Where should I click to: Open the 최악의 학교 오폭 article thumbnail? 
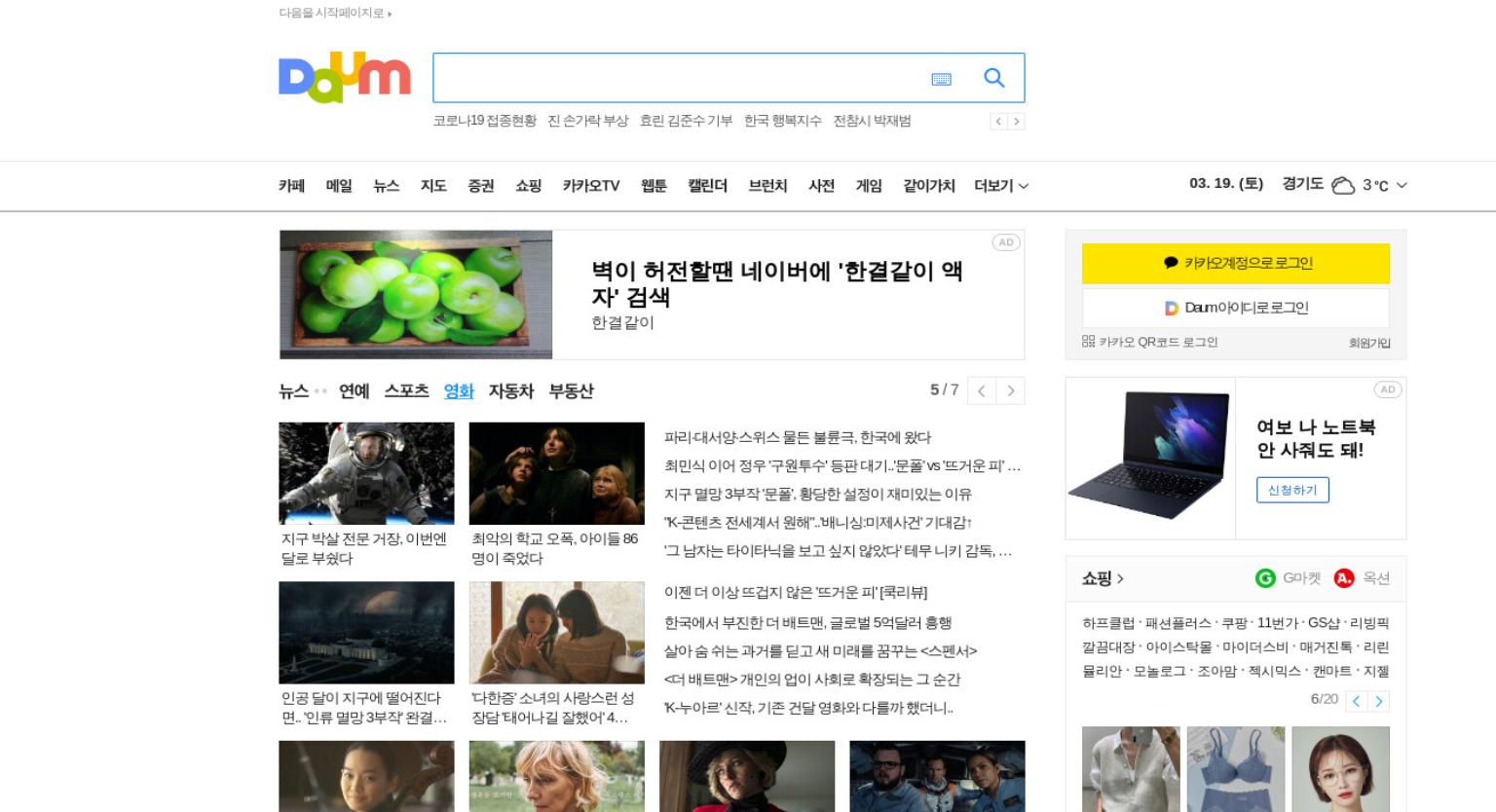557,473
